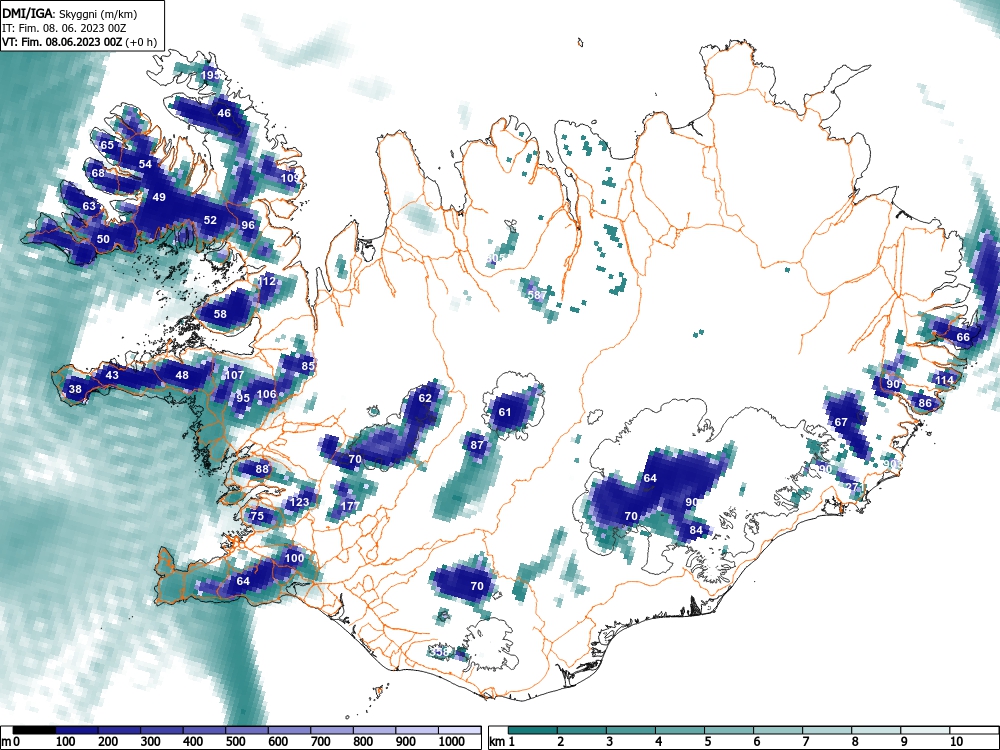The height and width of the screenshot is (750, 1000).
Task: Click the visibility value 107 on the map
Action: [235, 376]
